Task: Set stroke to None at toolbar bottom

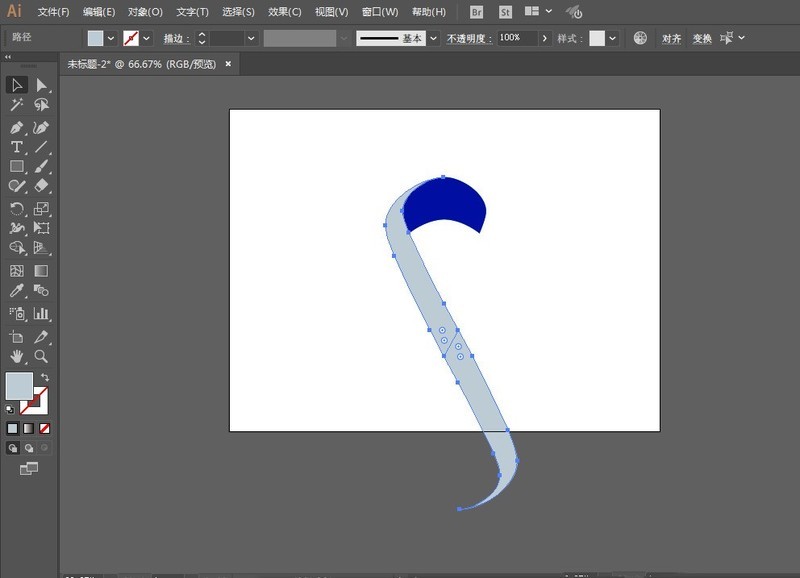Action: (44, 426)
